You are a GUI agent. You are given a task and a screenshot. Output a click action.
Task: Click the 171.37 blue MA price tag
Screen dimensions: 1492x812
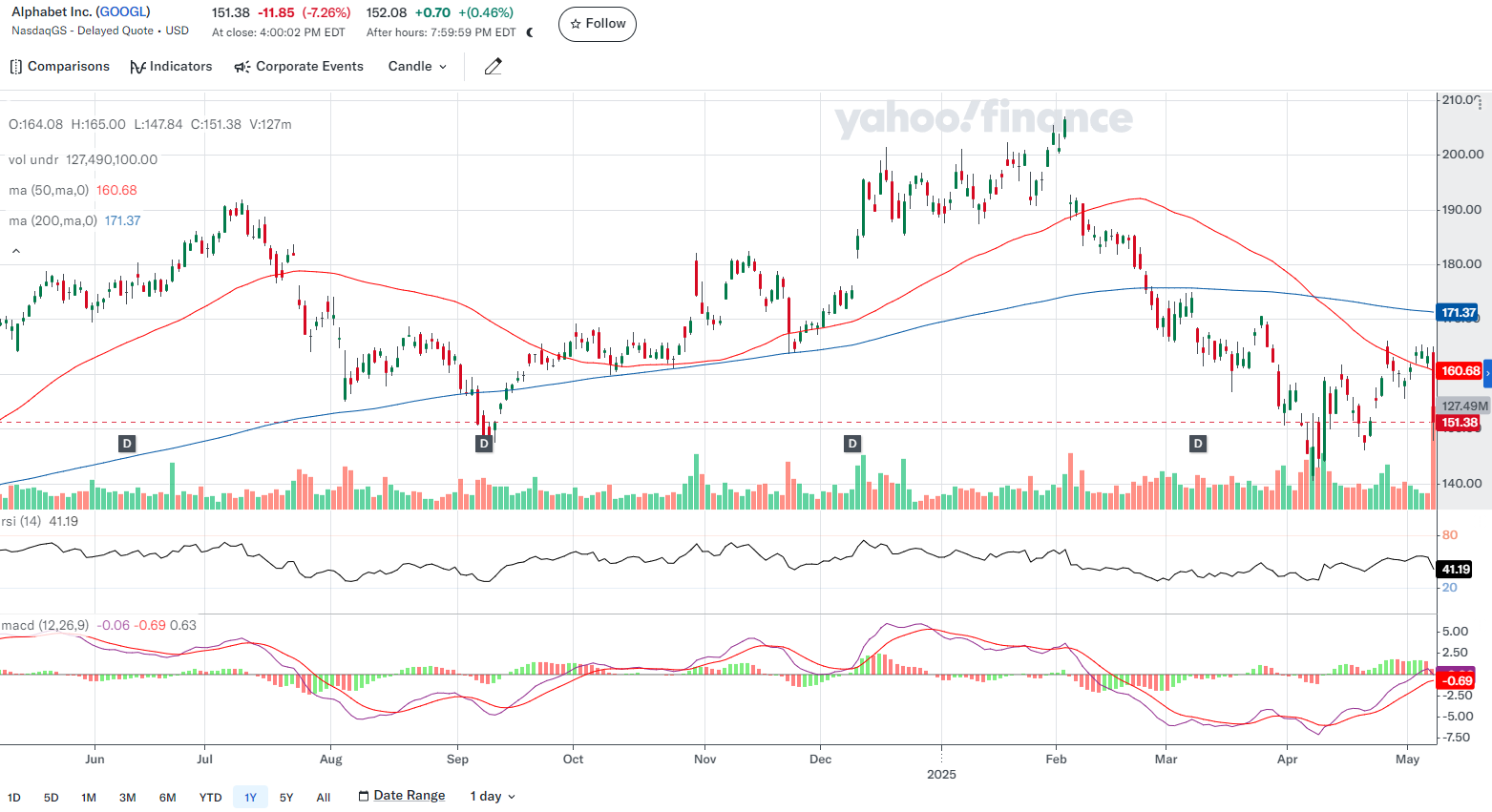(1458, 313)
